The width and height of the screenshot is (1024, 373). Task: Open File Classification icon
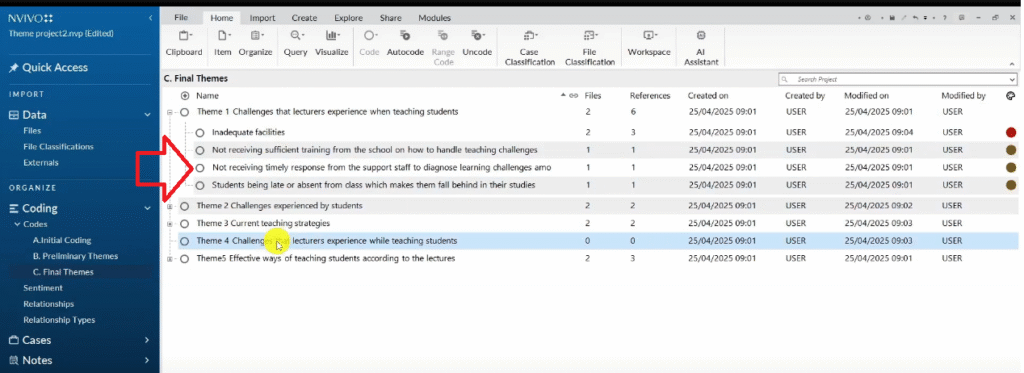click(x=589, y=35)
